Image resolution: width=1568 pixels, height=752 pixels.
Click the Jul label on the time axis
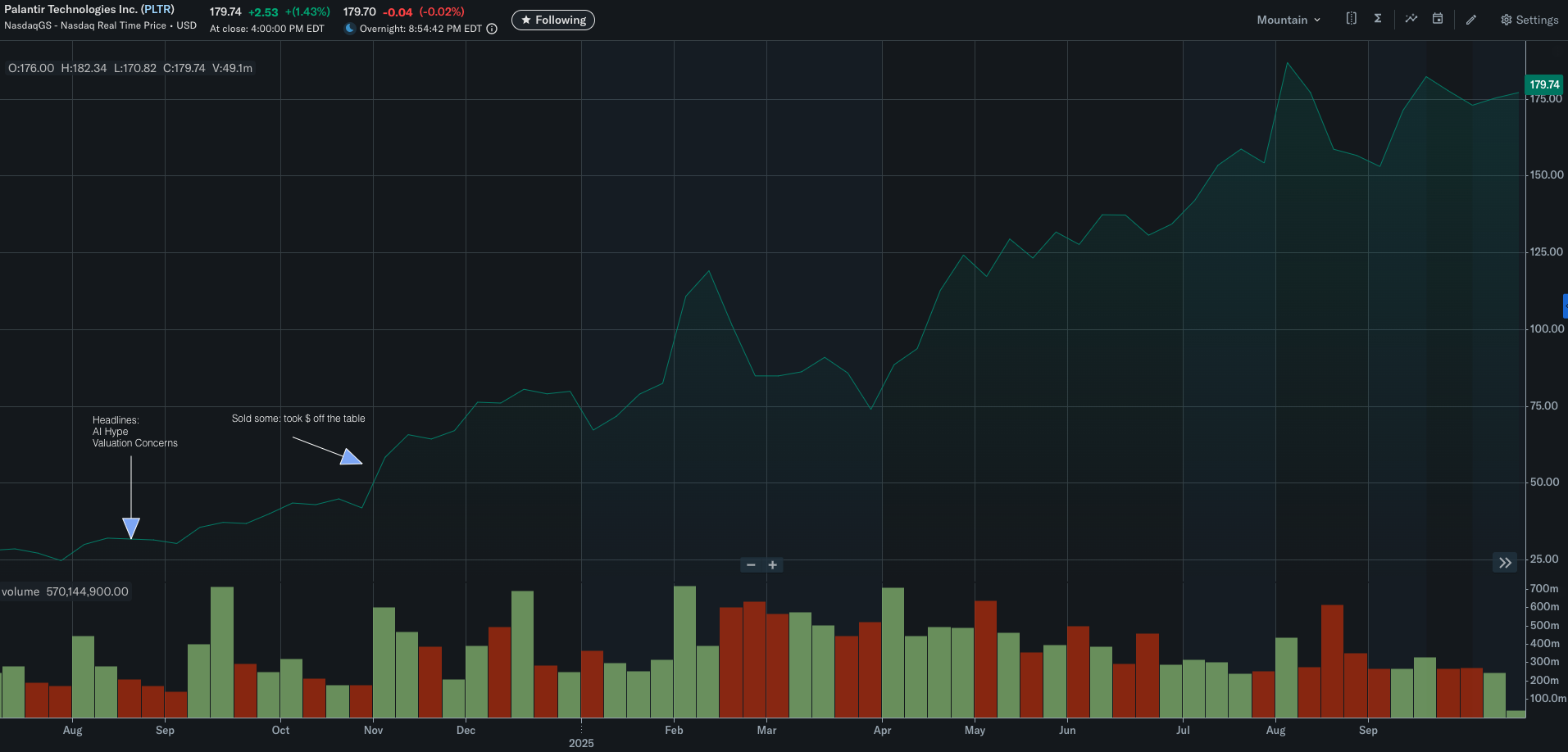pos(1183,730)
